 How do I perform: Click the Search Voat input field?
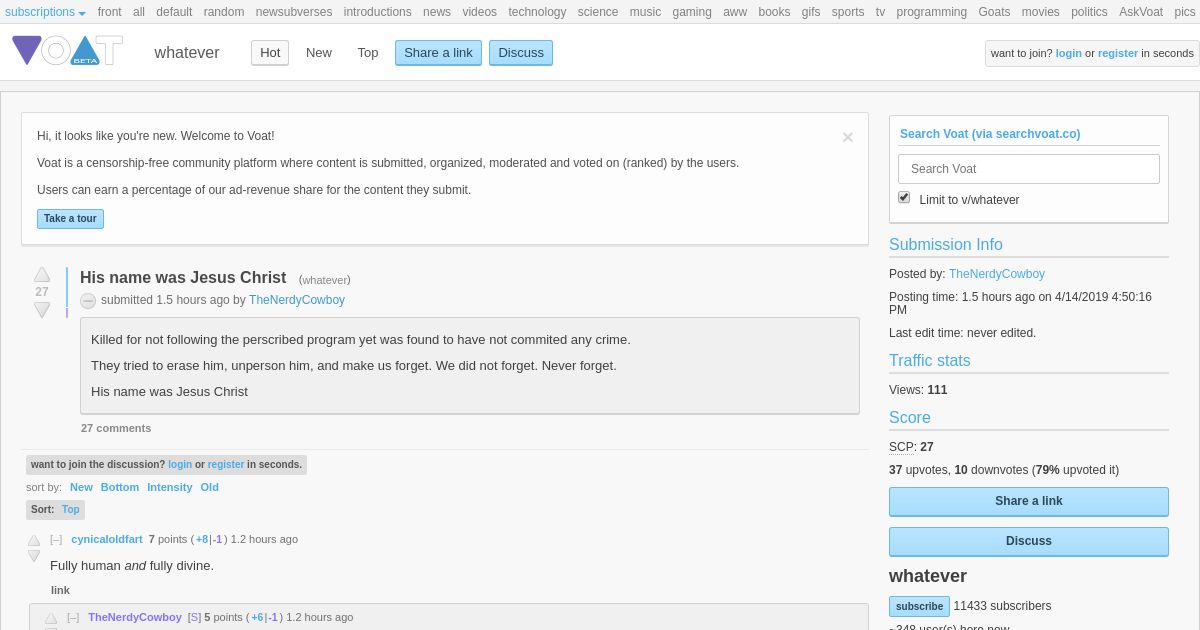tap(1029, 169)
